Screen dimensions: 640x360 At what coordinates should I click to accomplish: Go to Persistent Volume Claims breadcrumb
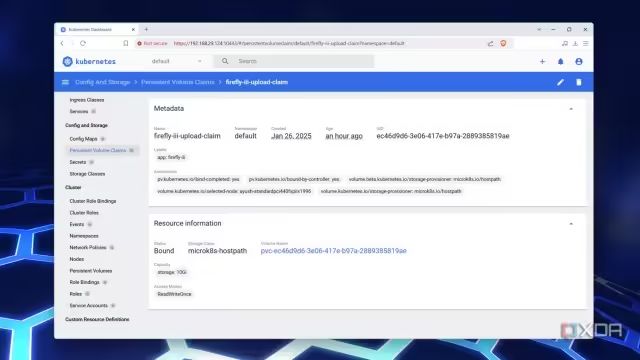(178, 82)
